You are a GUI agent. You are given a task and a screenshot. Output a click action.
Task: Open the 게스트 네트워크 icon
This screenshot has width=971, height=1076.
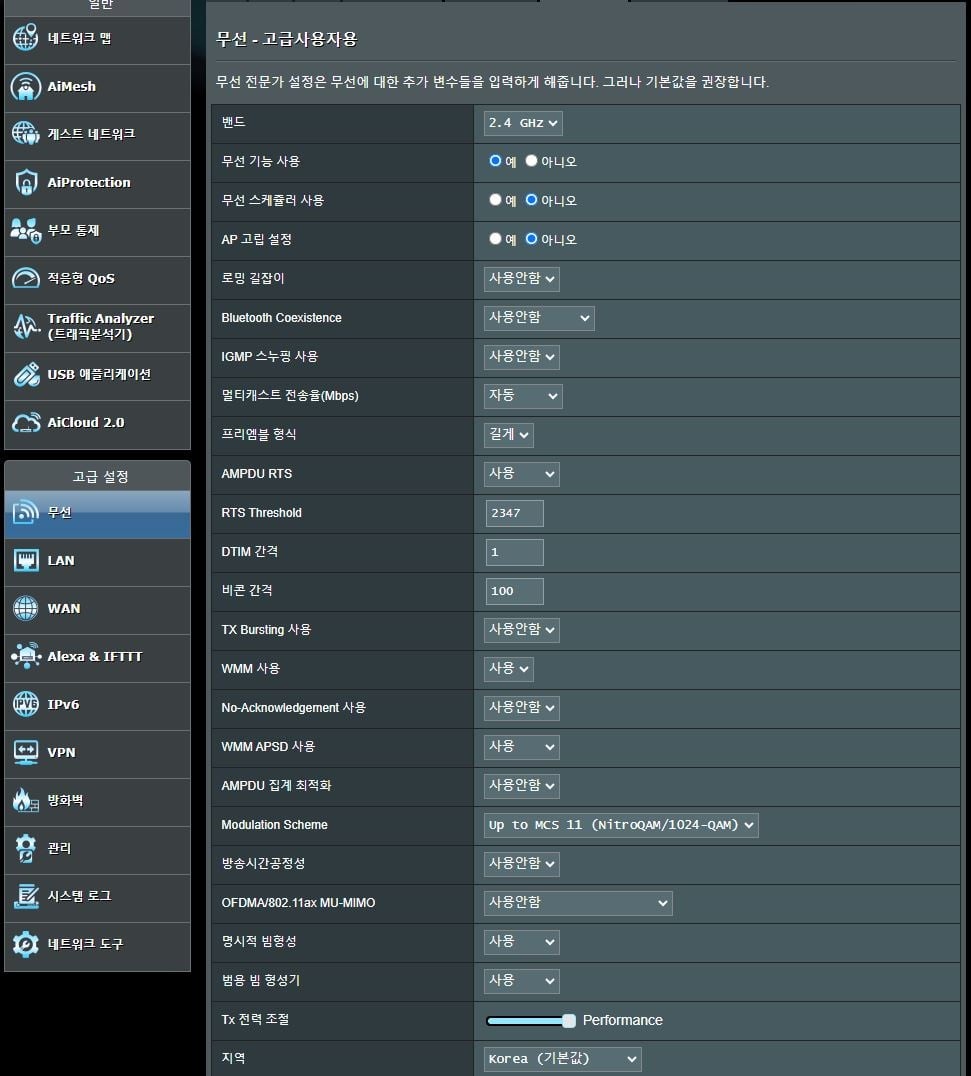25,134
